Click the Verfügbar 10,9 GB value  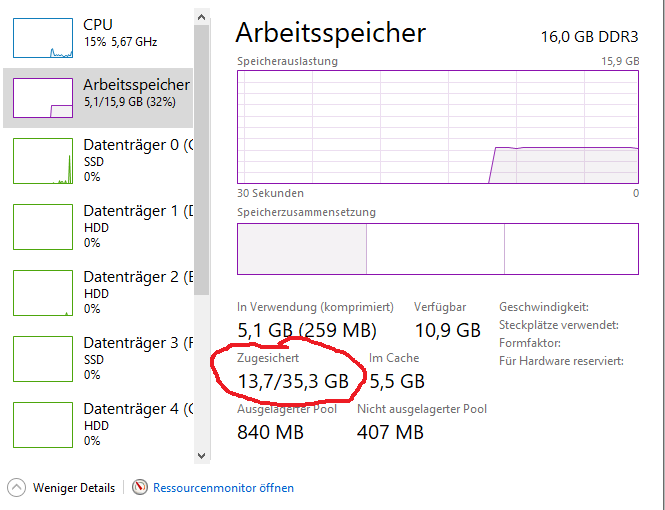coord(447,330)
